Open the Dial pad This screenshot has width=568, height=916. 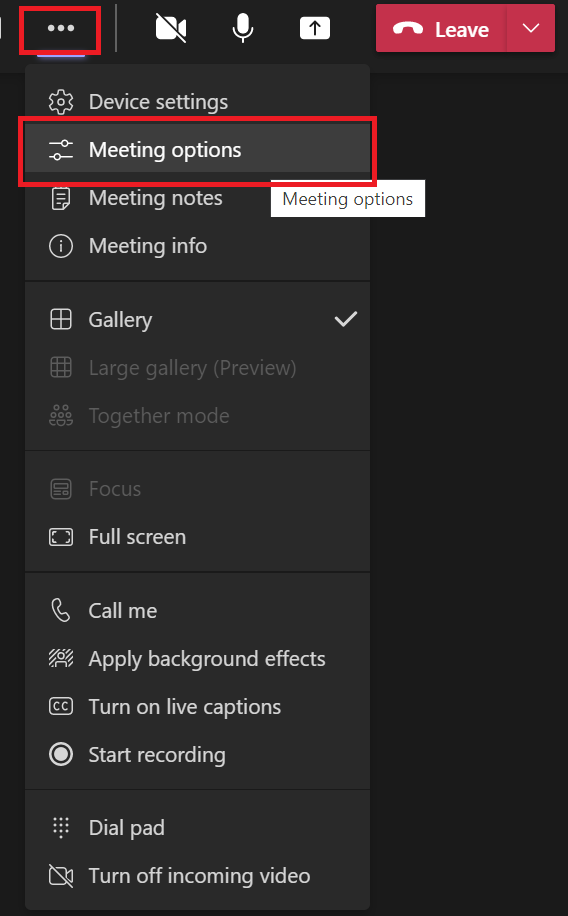[198, 828]
